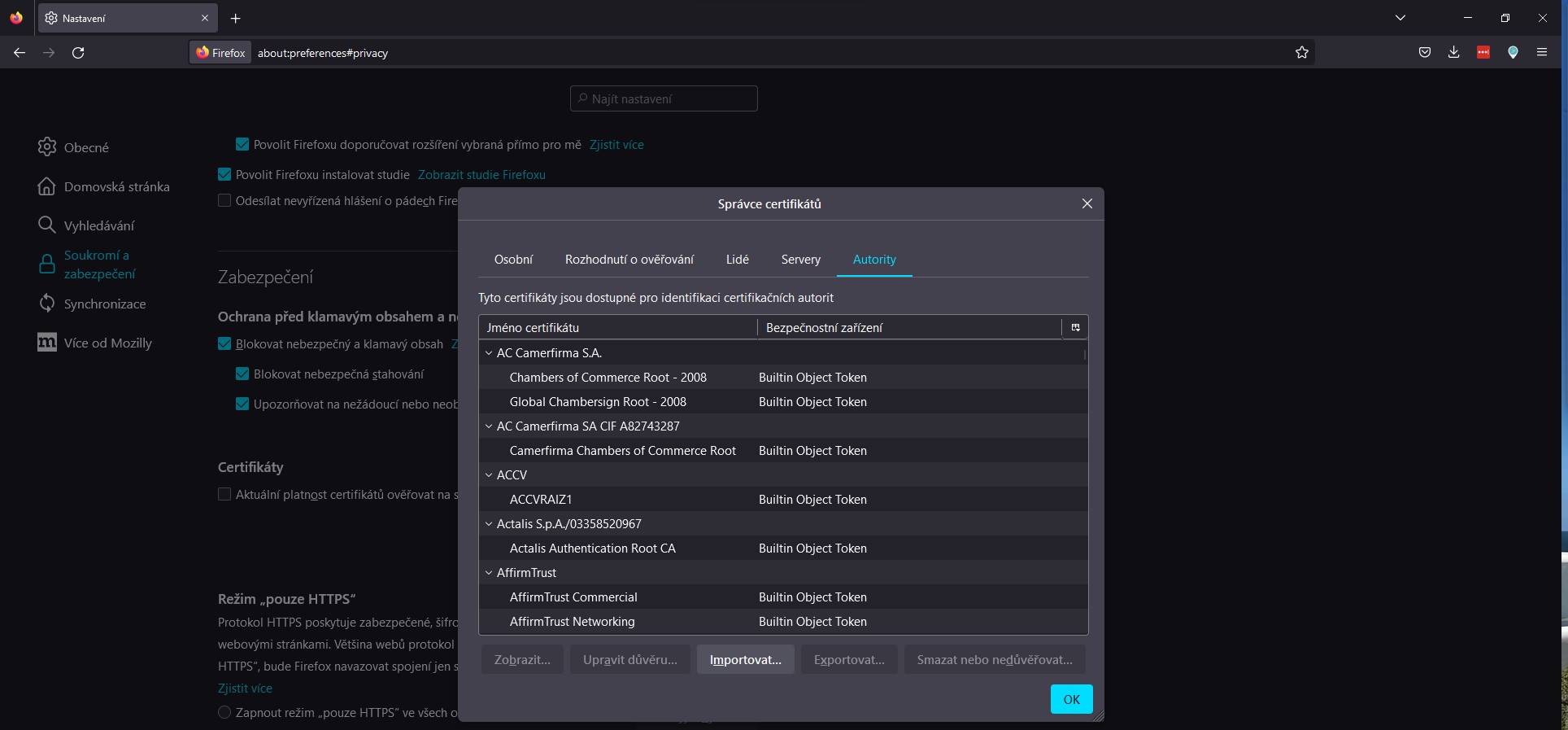The height and width of the screenshot is (730, 1568).
Task: Open the Domovská stránka settings section
Action: 104,186
